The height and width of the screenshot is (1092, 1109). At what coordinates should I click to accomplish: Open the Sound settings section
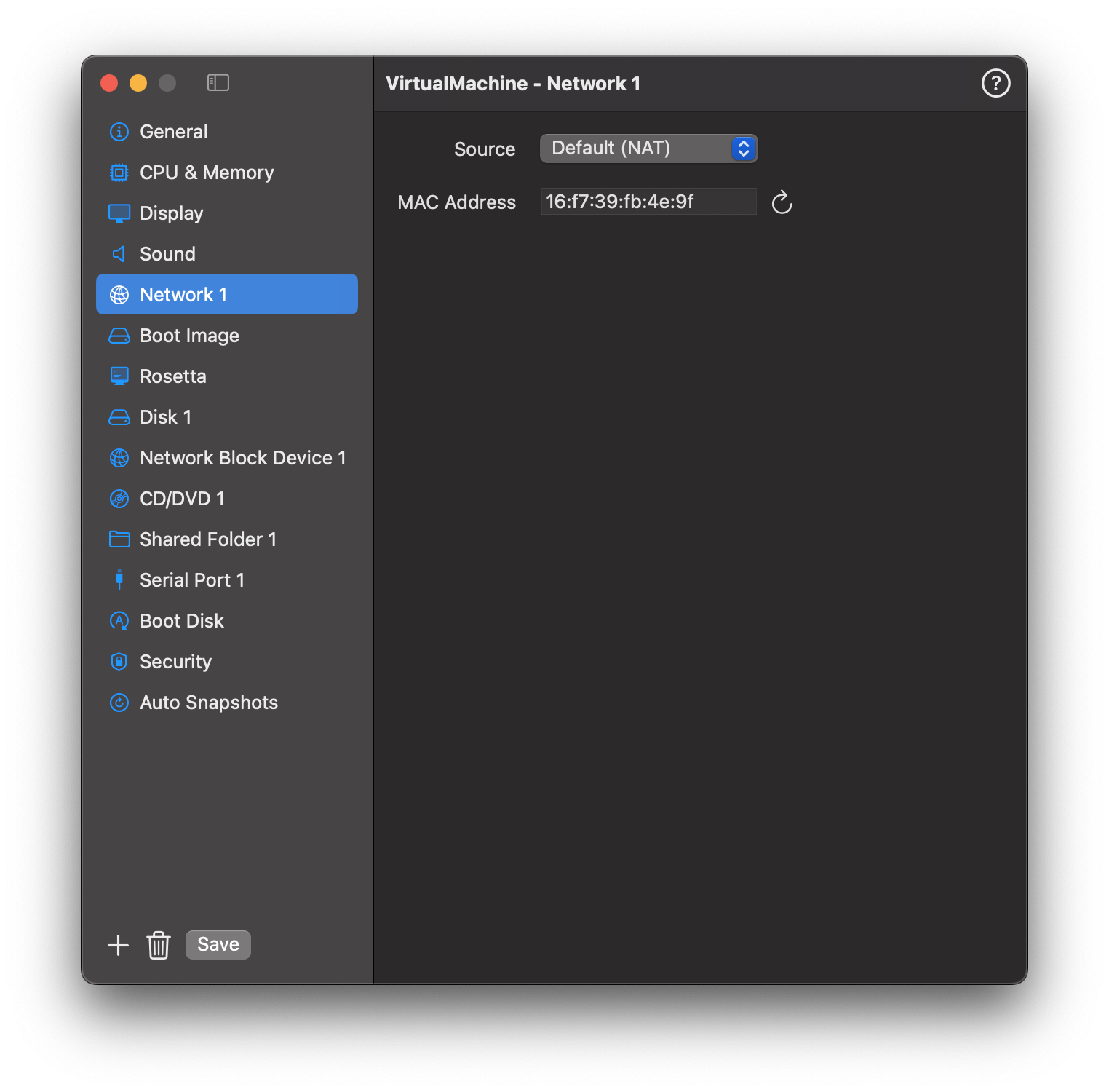tap(167, 254)
